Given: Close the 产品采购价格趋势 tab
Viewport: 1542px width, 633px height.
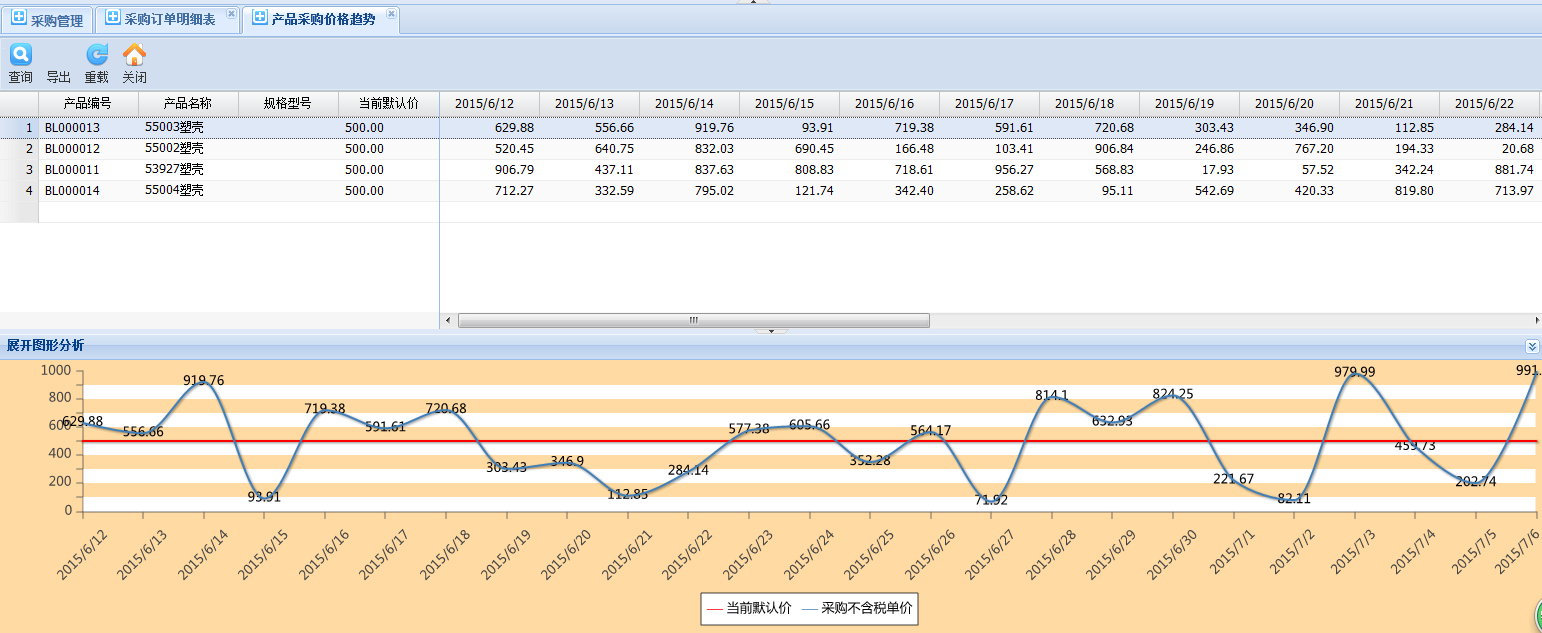Looking at the screenshot, I should pos(391,14).
